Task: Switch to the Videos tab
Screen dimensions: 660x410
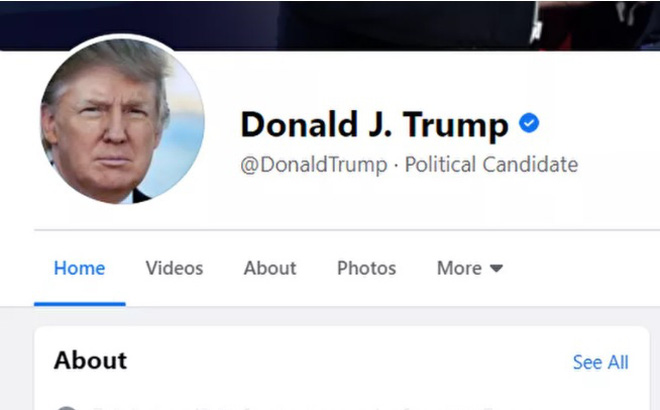Action: (x=174, y=268)
